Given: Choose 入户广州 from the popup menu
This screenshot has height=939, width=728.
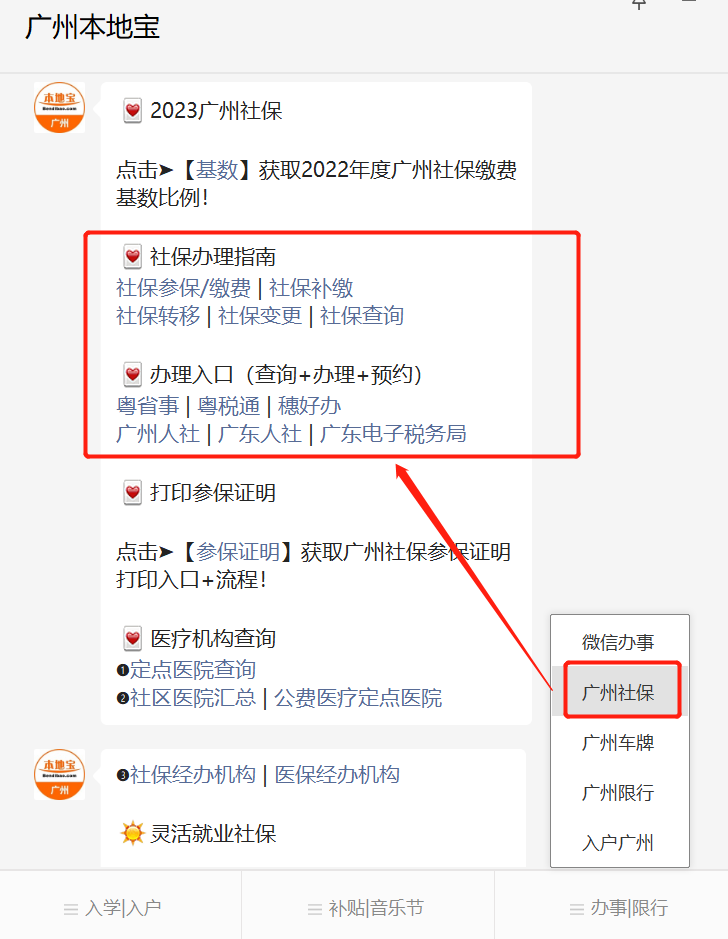Looking at the screenshot, I should (620, 843).
